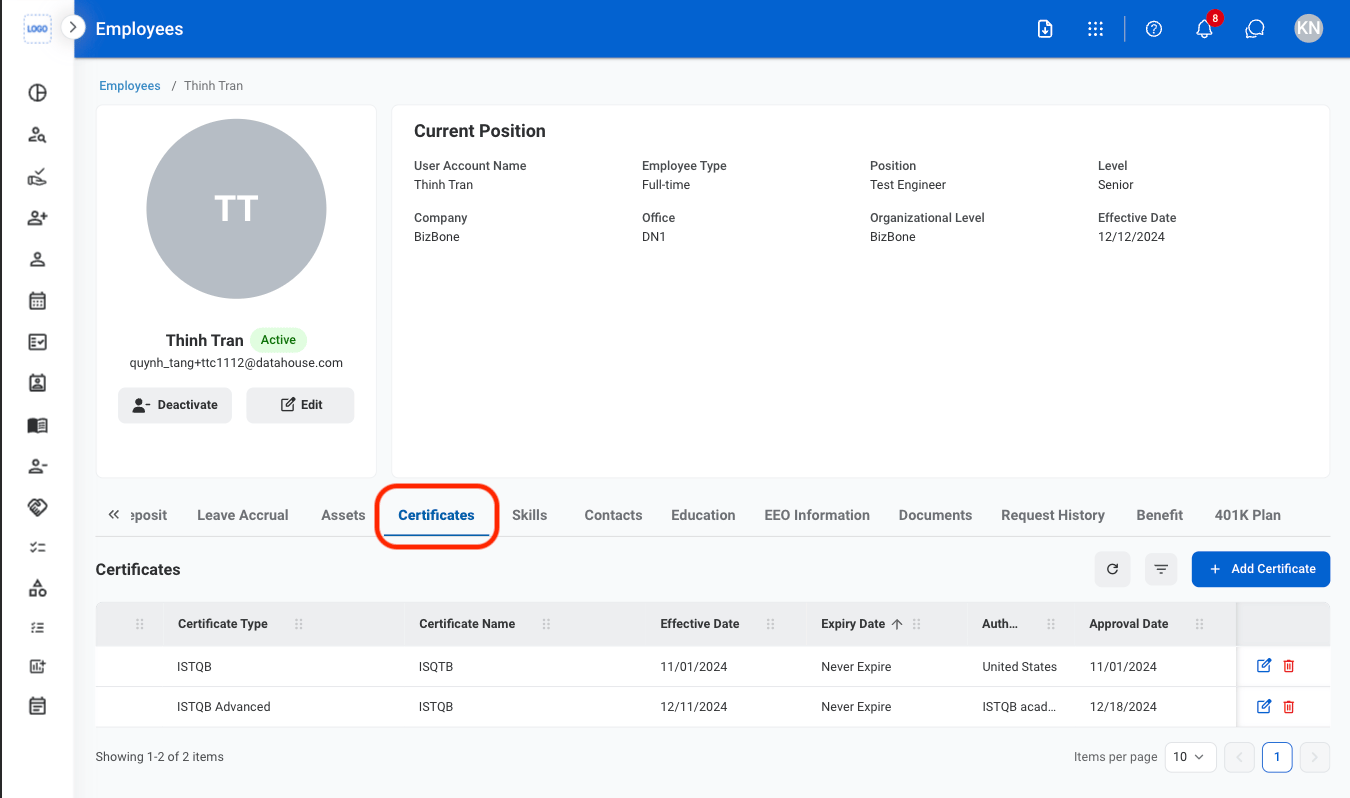Go to the previous page arrow
Image resolution: width=1350 pixels, height=798 pixels.
coord(1239,757)
